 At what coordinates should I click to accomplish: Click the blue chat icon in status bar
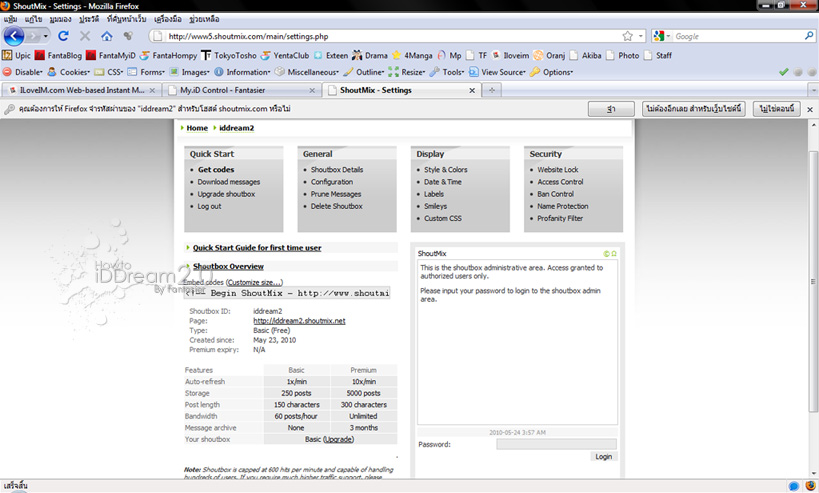(x=793, y=486)
